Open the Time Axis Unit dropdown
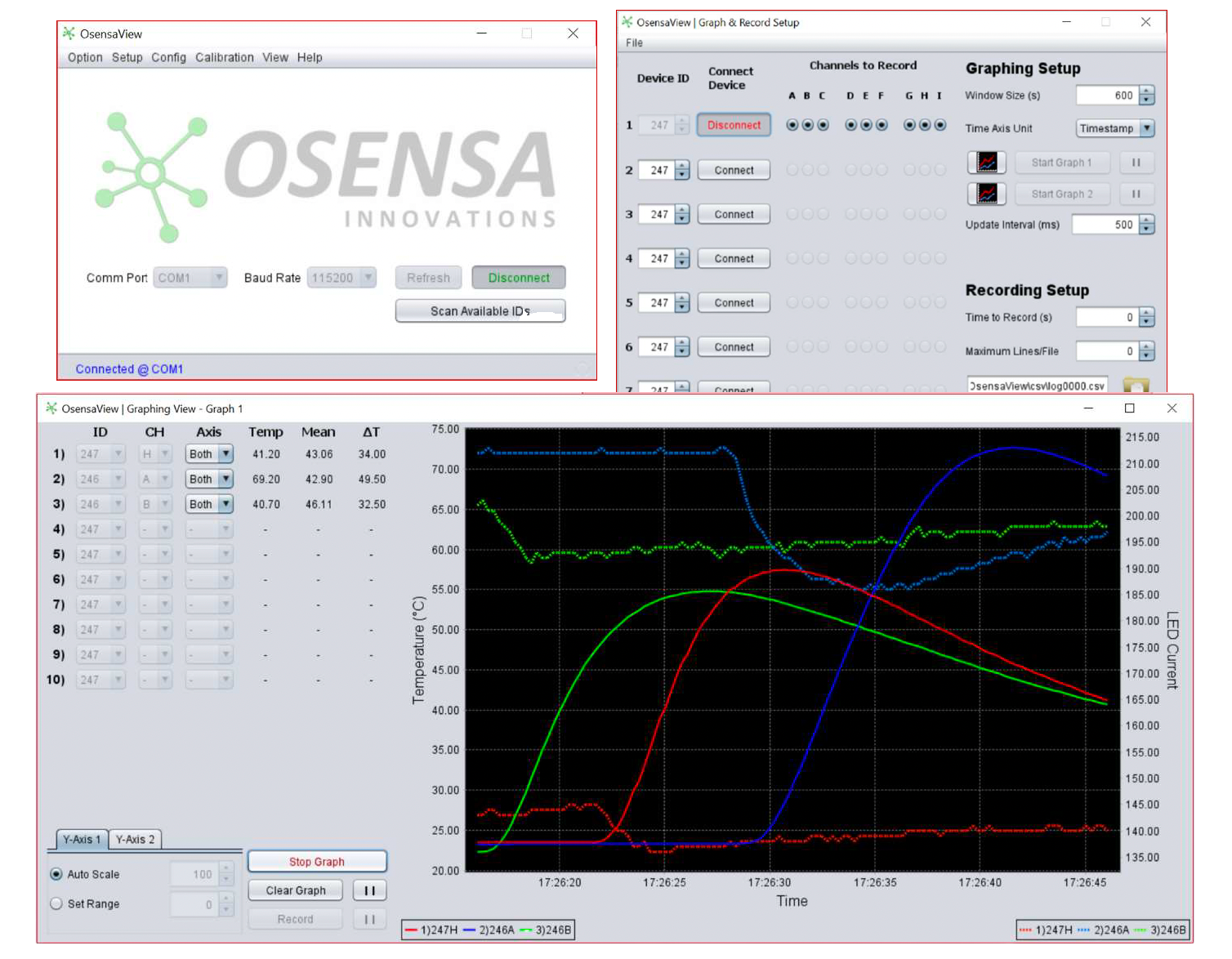The width and height of the screenshot is (1232, 959). tap(1147, 128)
